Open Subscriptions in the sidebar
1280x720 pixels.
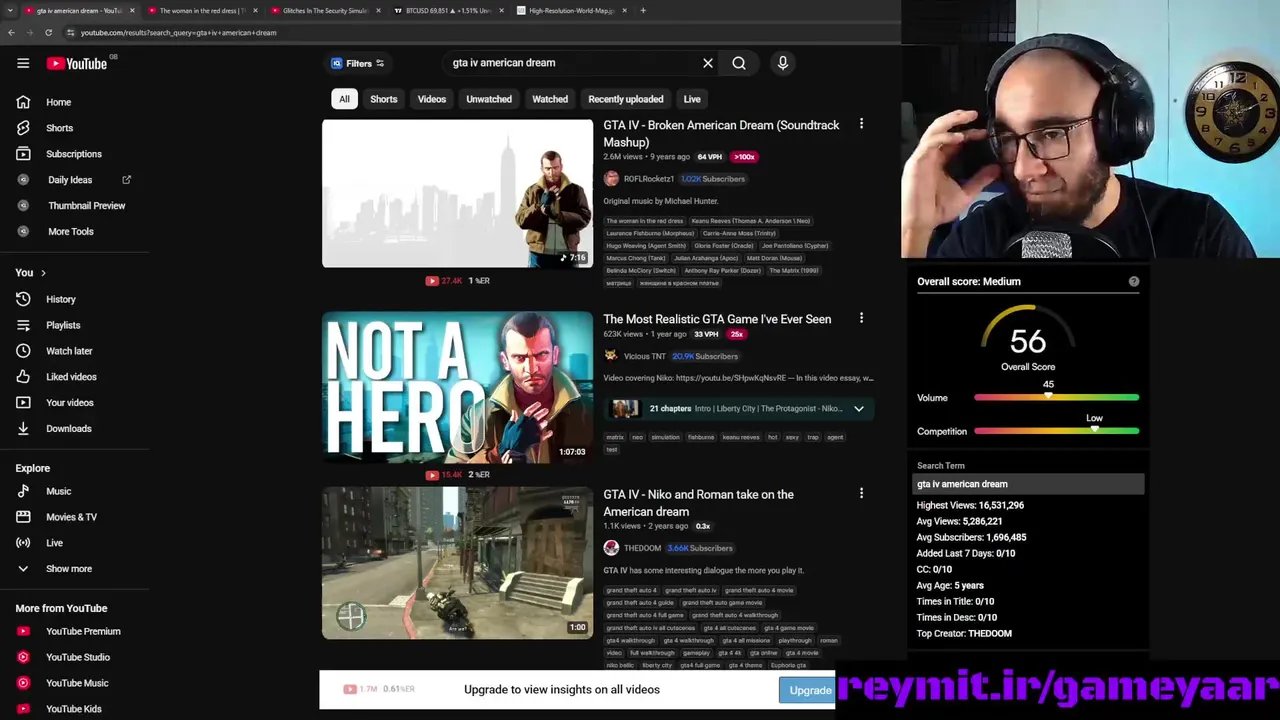tap(75, 154)
